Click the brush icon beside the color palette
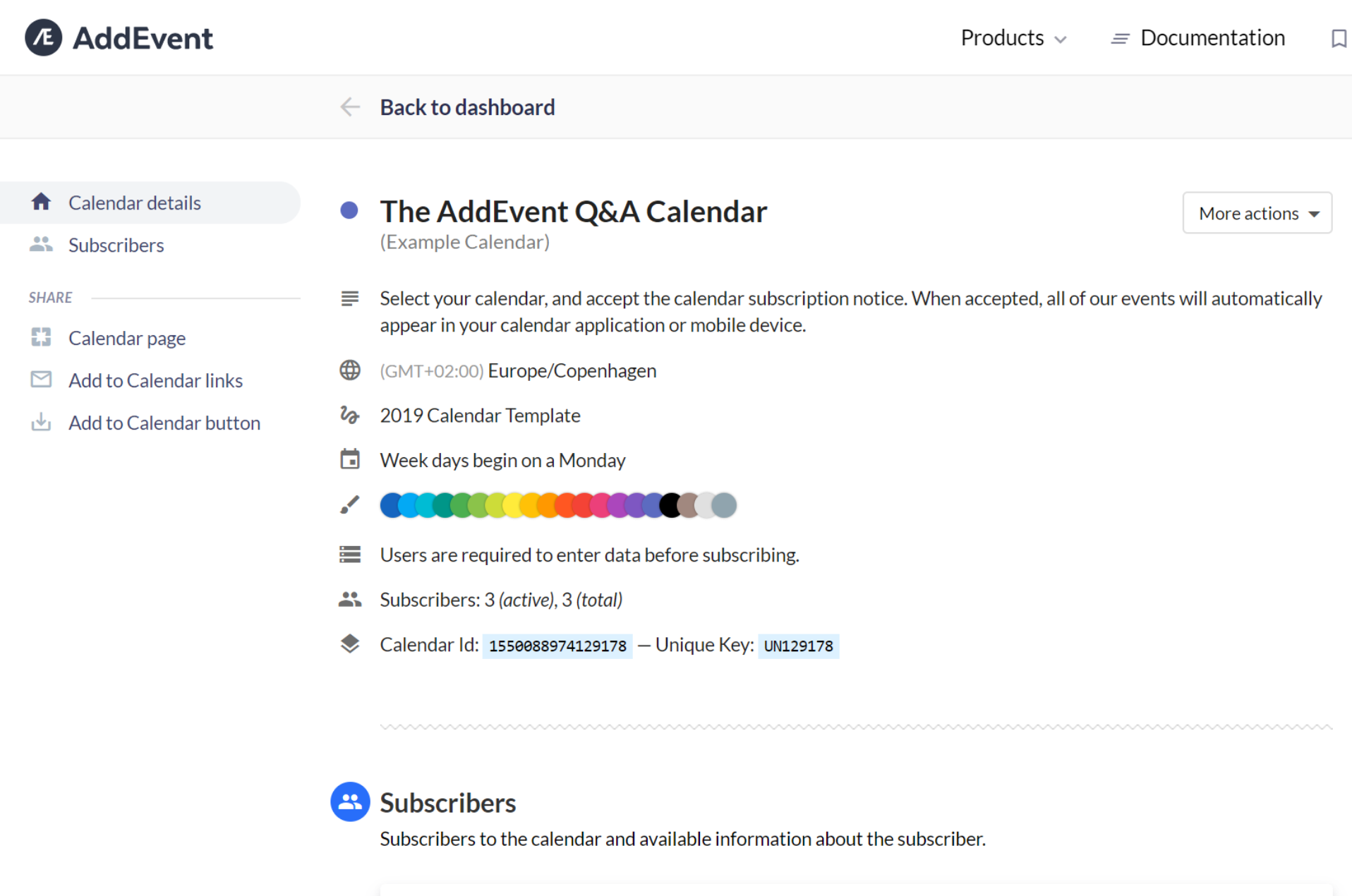 (350, 504)
